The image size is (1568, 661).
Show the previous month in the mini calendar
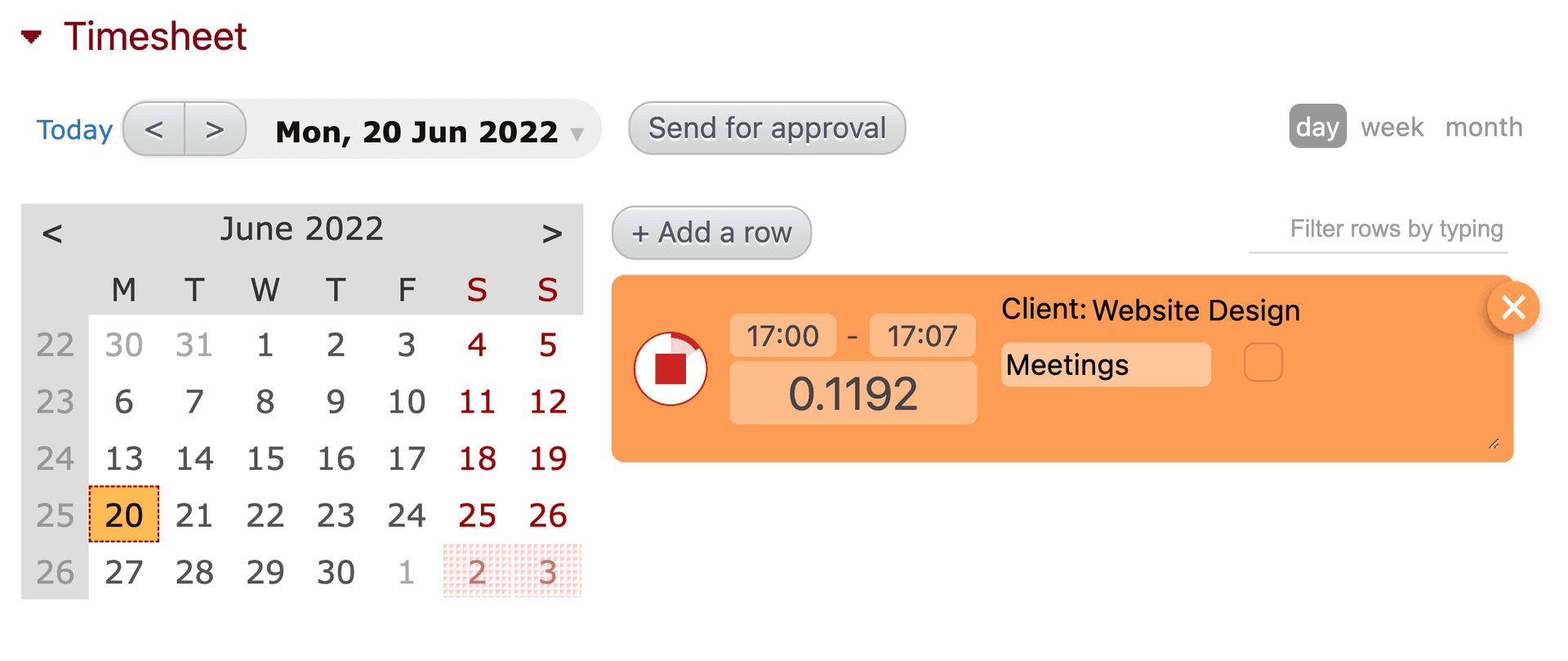point(51,233)
